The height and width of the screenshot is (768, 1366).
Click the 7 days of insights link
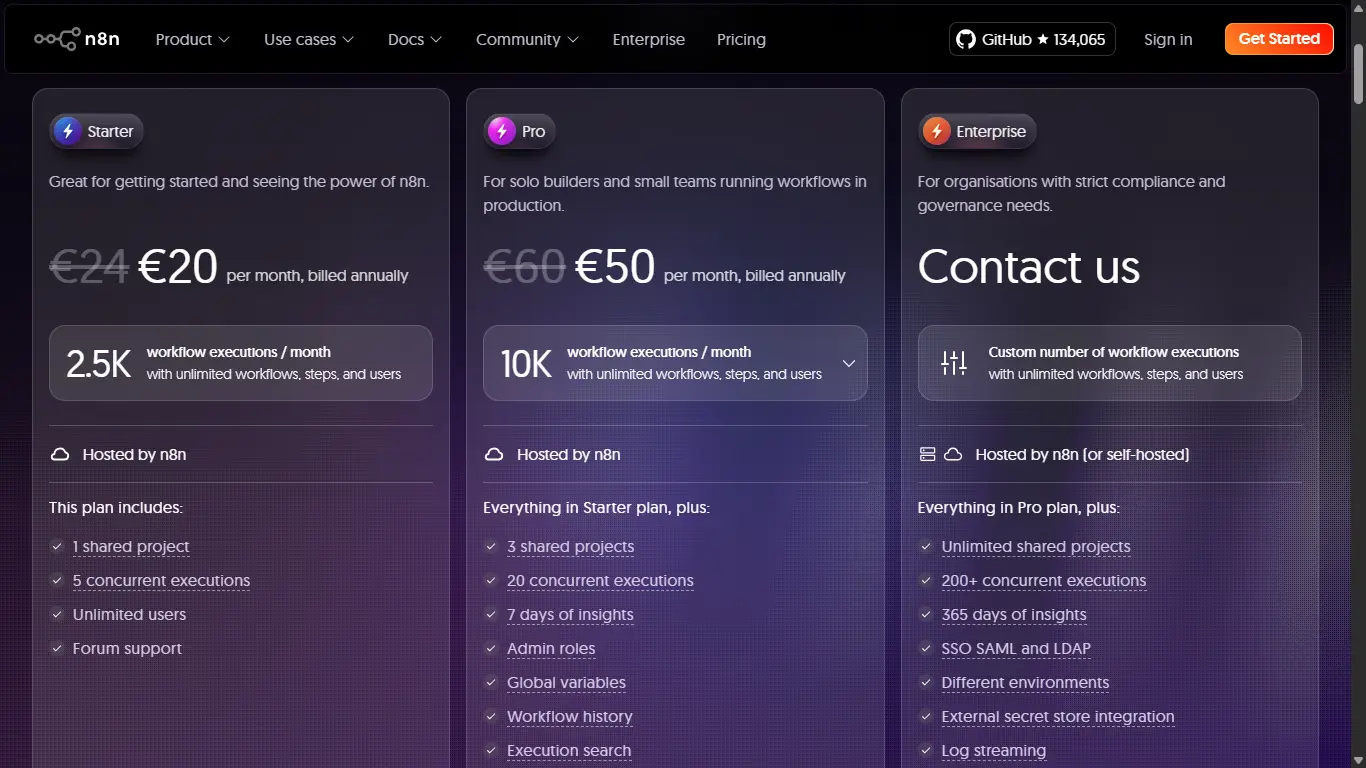[x=570, y=615]
